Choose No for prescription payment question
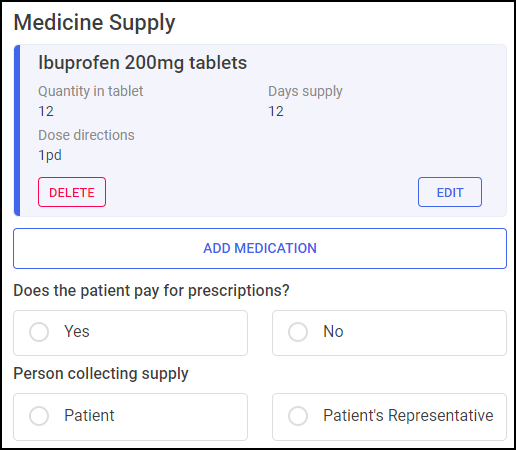The height and width of the screenshot is (450, 516). (389, 333)
